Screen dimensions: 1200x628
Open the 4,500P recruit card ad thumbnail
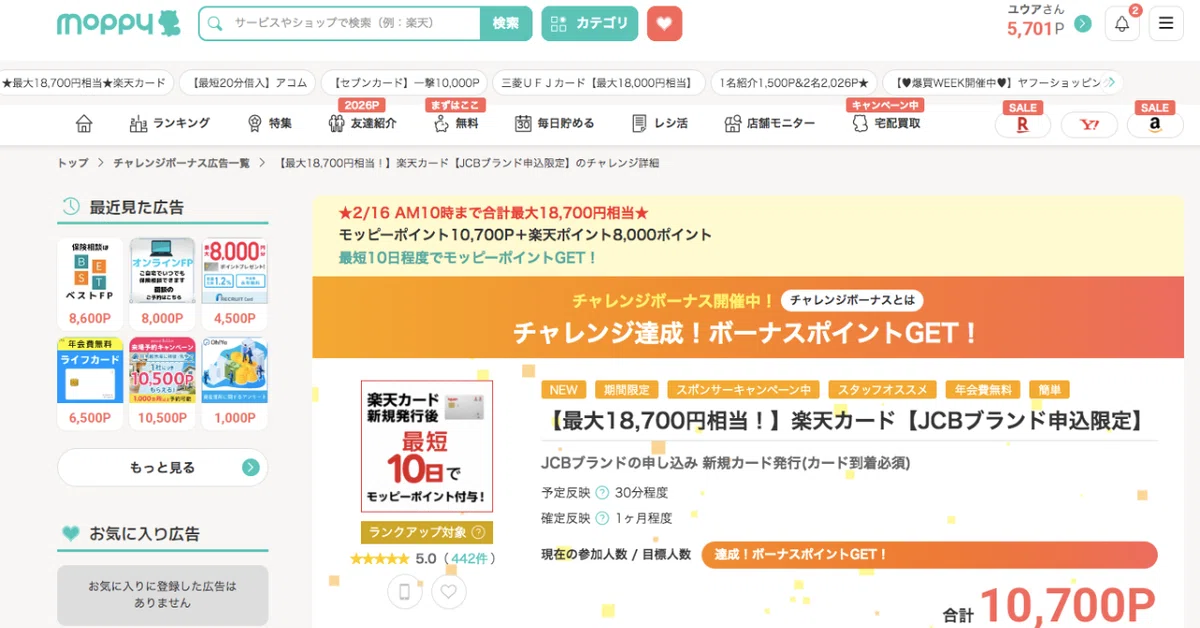pyautogui.click(x=234, y=284)
